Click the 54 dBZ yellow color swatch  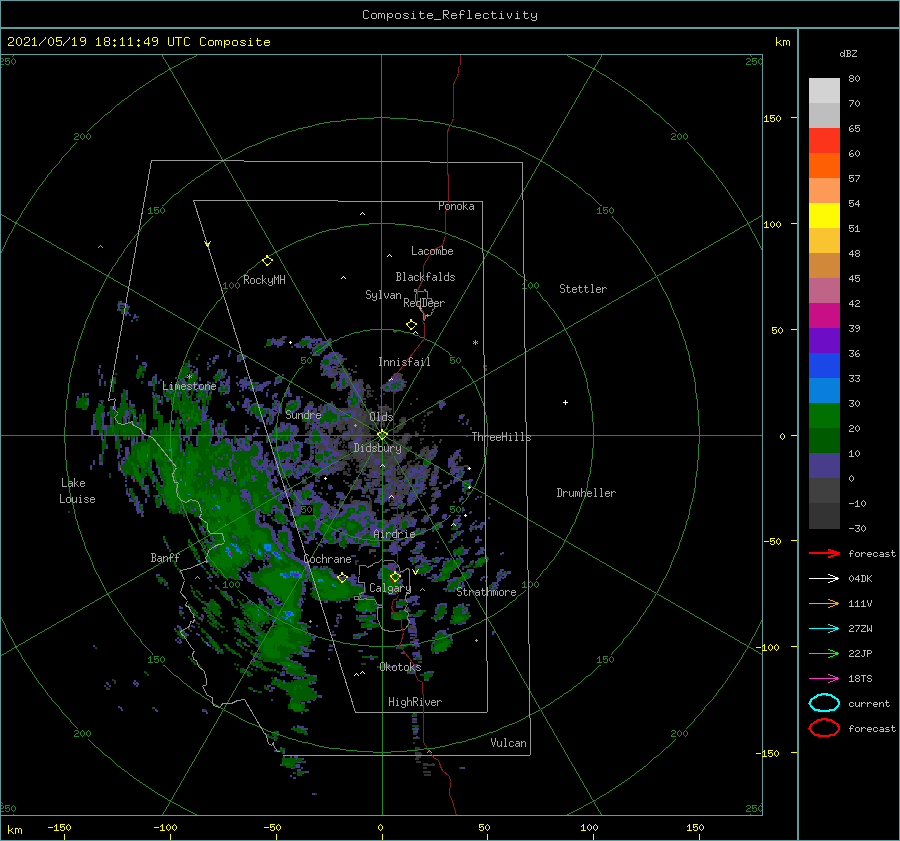pos(824,215)
